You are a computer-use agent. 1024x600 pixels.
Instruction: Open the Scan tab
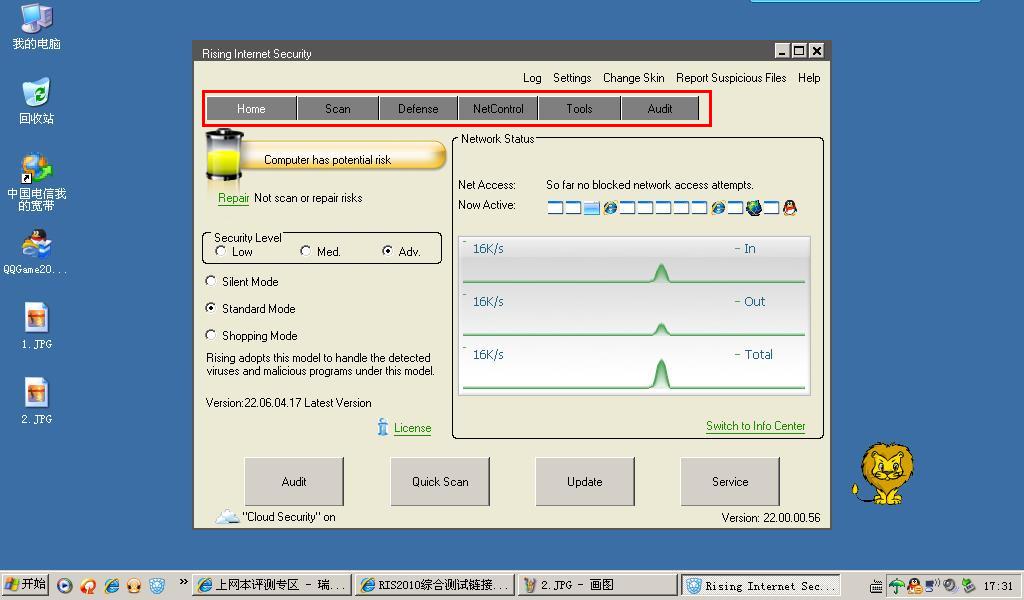coord(338,108)
